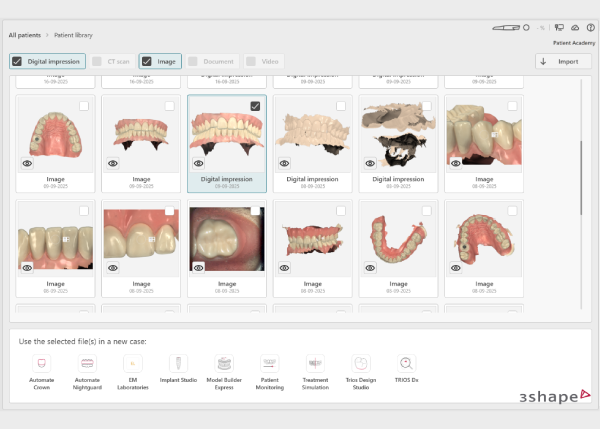The height and width of the screenshot is (429, 600).
Task: Click the scanner battery percentage indicator
Action: (541, 28)
